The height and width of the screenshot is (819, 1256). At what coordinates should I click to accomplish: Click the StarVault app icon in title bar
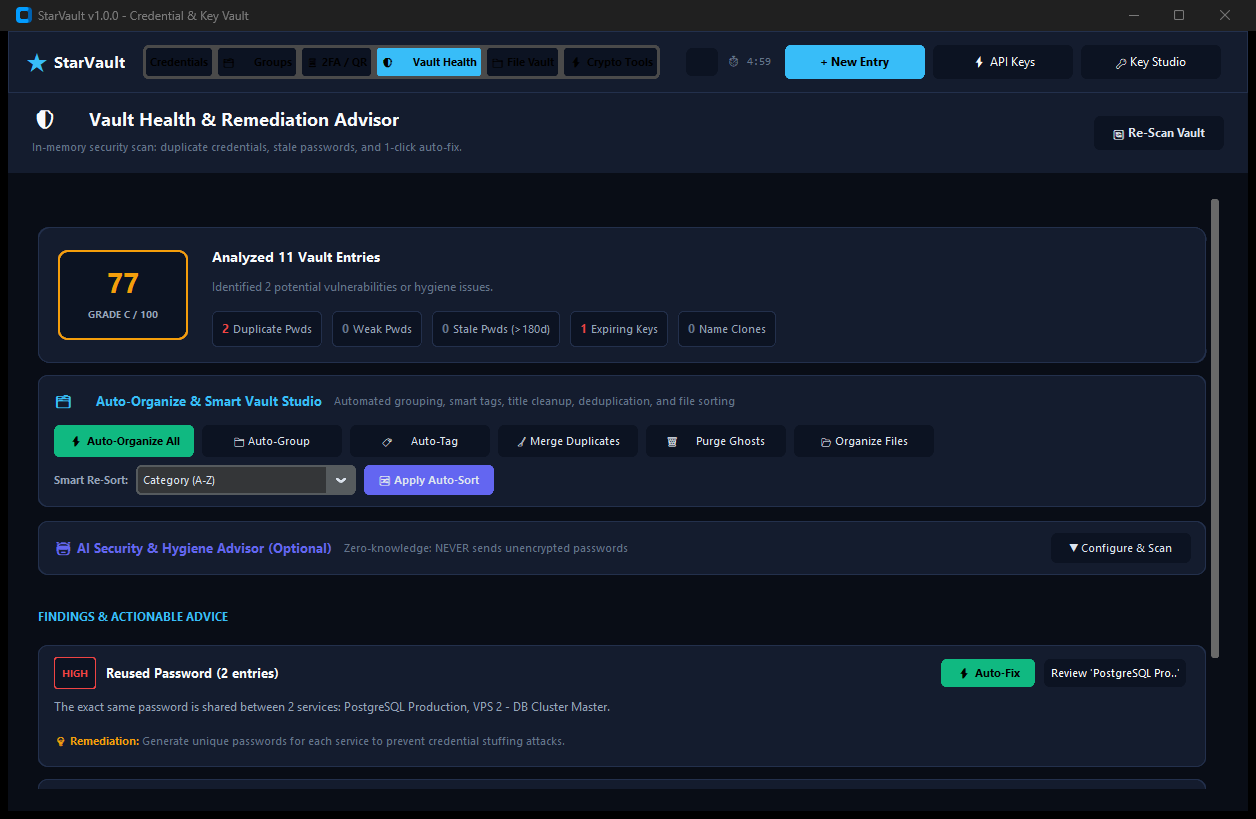pos(24,15)
